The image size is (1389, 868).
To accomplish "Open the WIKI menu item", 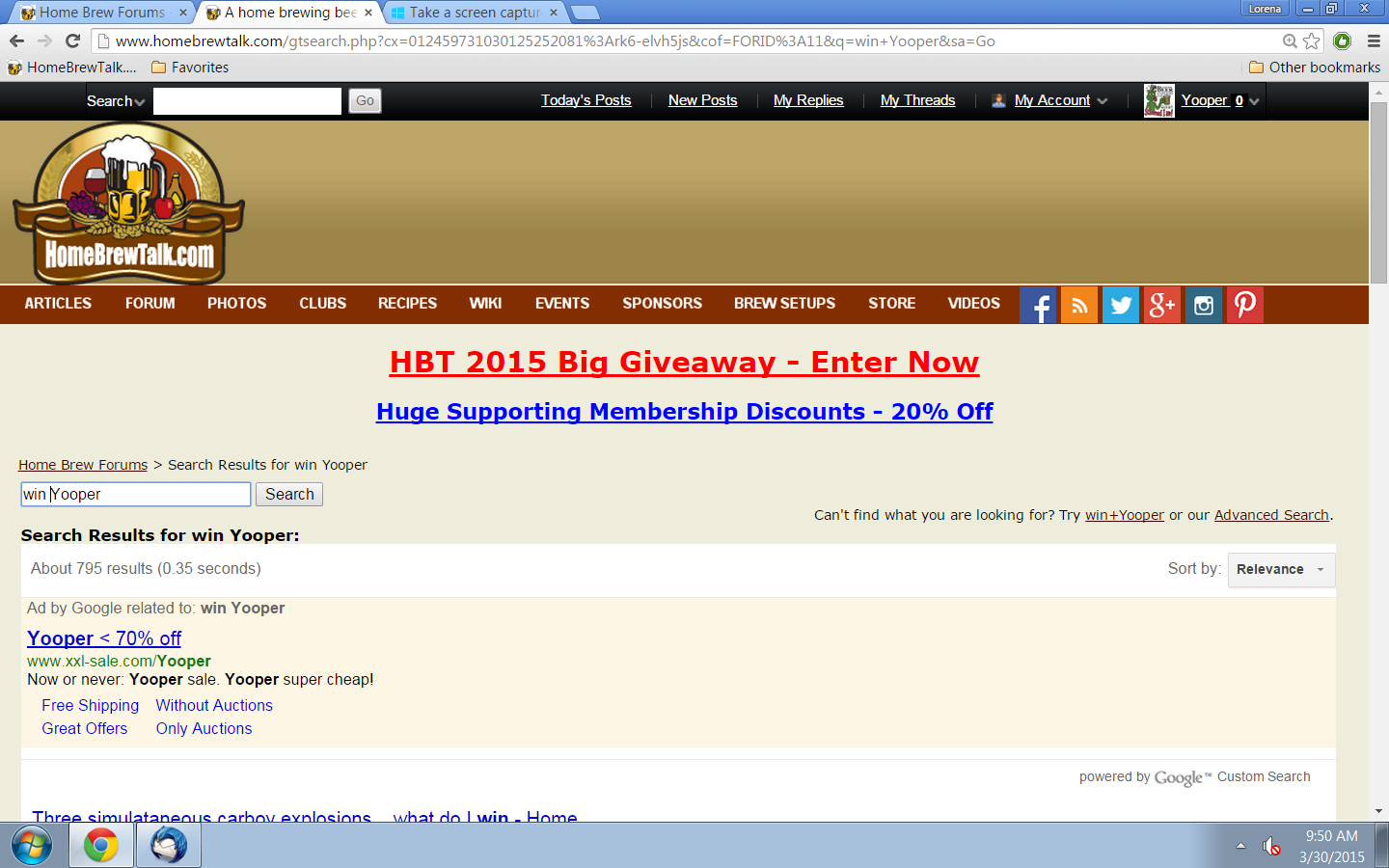I will point(485,303).
